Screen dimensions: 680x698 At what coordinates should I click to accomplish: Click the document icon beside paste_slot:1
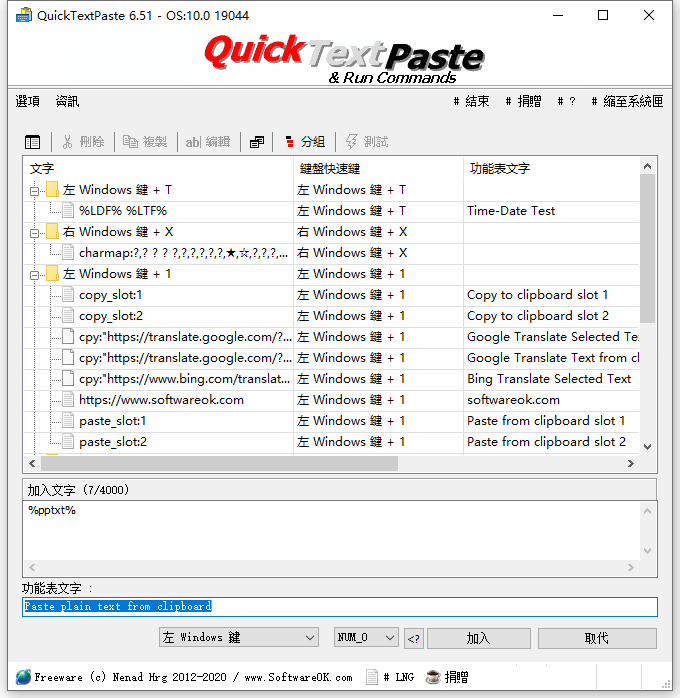68,421
